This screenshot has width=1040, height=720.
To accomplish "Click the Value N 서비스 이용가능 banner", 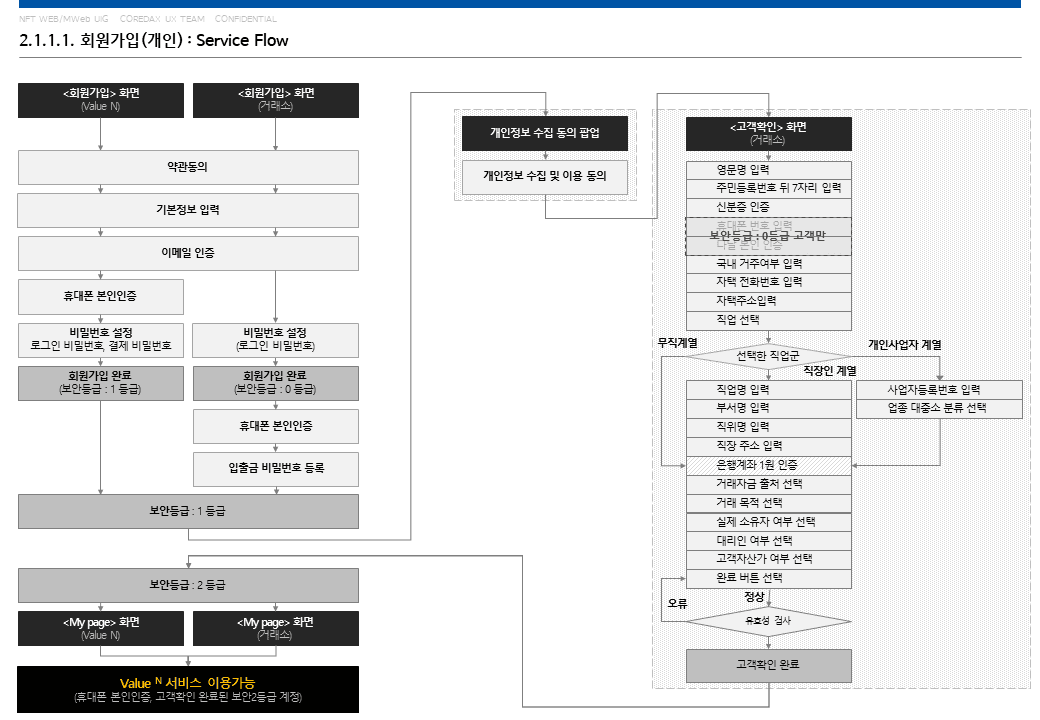I will point(188,690).
